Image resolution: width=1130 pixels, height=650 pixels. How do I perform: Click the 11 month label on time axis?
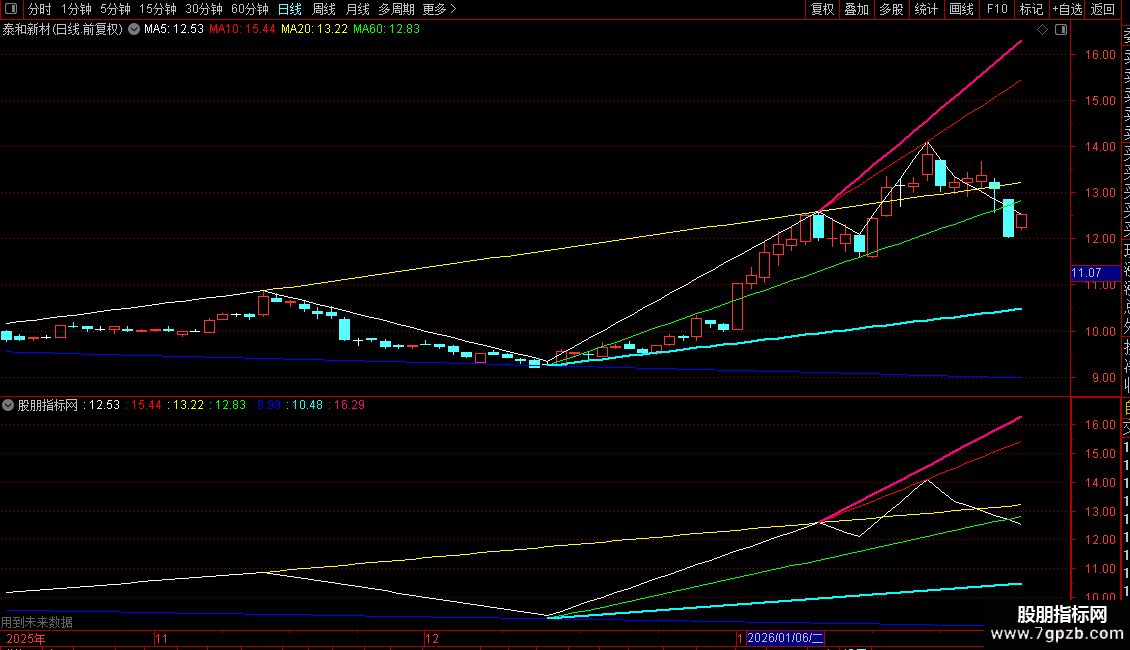pos(161,638)
